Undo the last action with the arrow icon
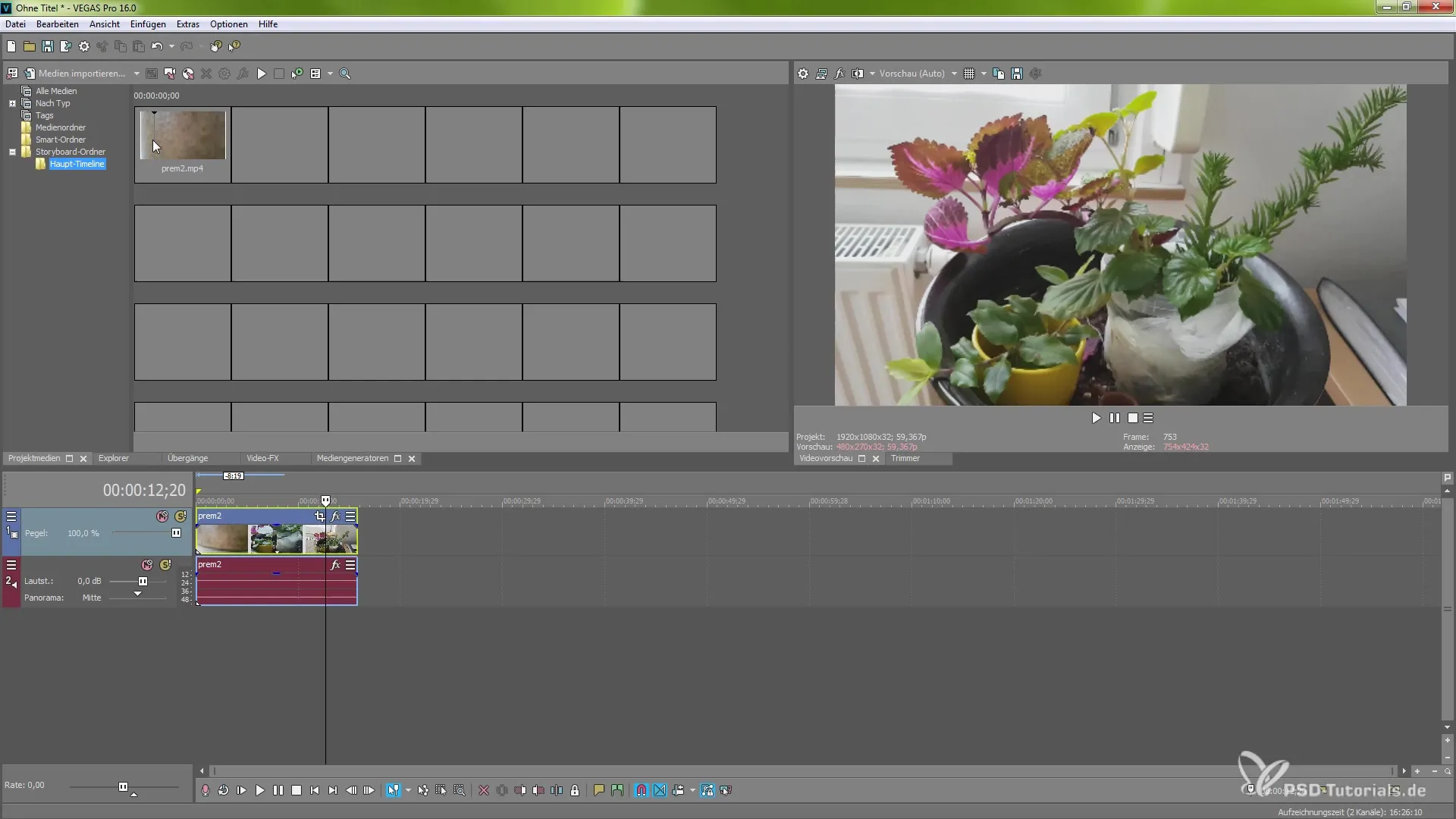The height and width of the screenshot is (819, 1456). [x=157, y=46]
